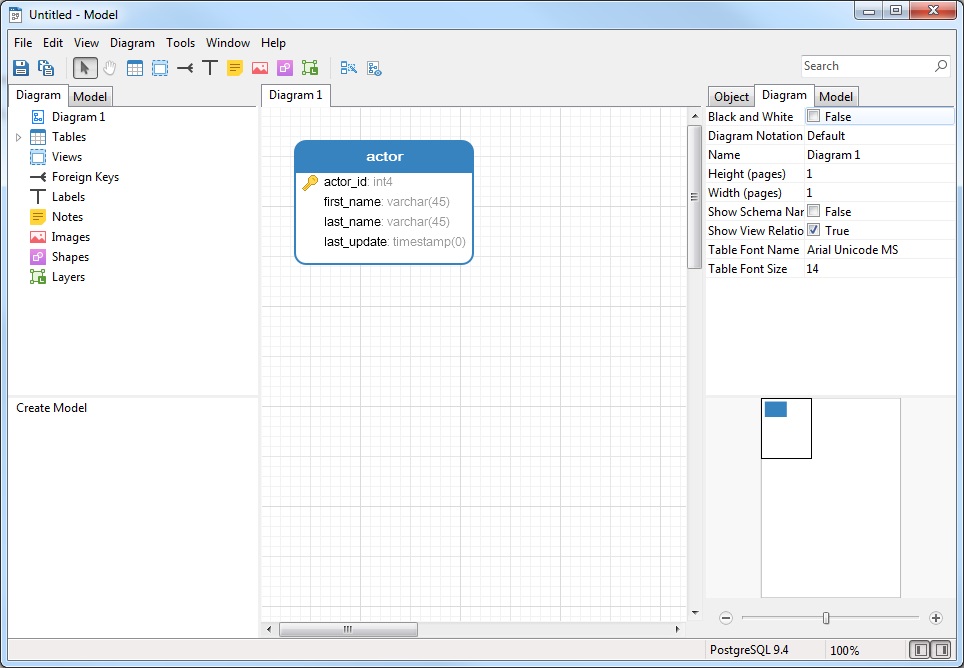This screenshot has height=668, width=964.
Task: Select the Views item in the tree
Action: tap(66, 157)
